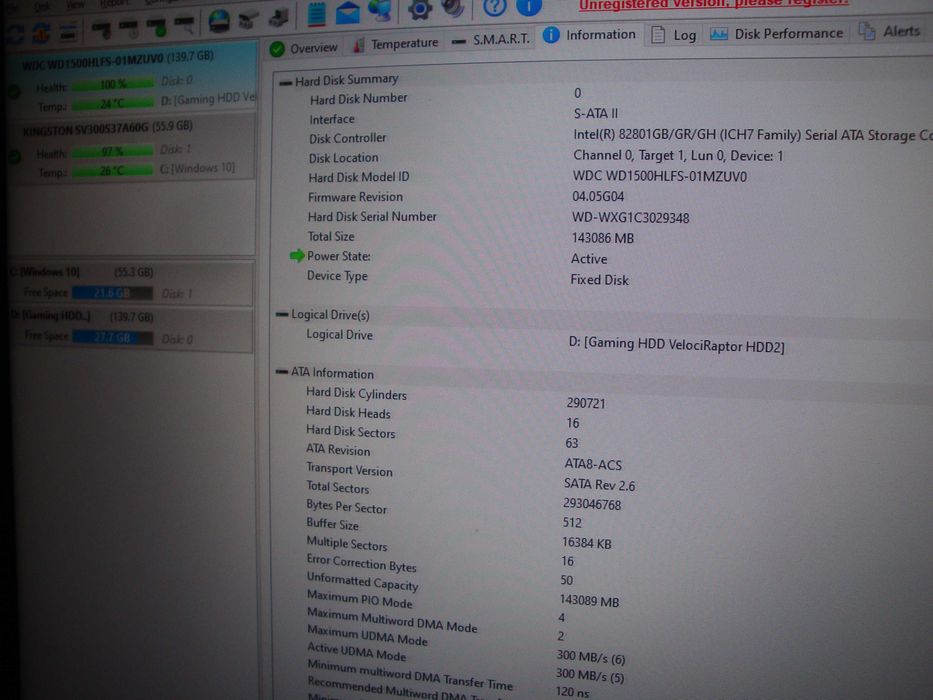This screenshot has height=700, width=933.
Task: Click the WDC disk 100% health bar
Action: click(113, 85)
